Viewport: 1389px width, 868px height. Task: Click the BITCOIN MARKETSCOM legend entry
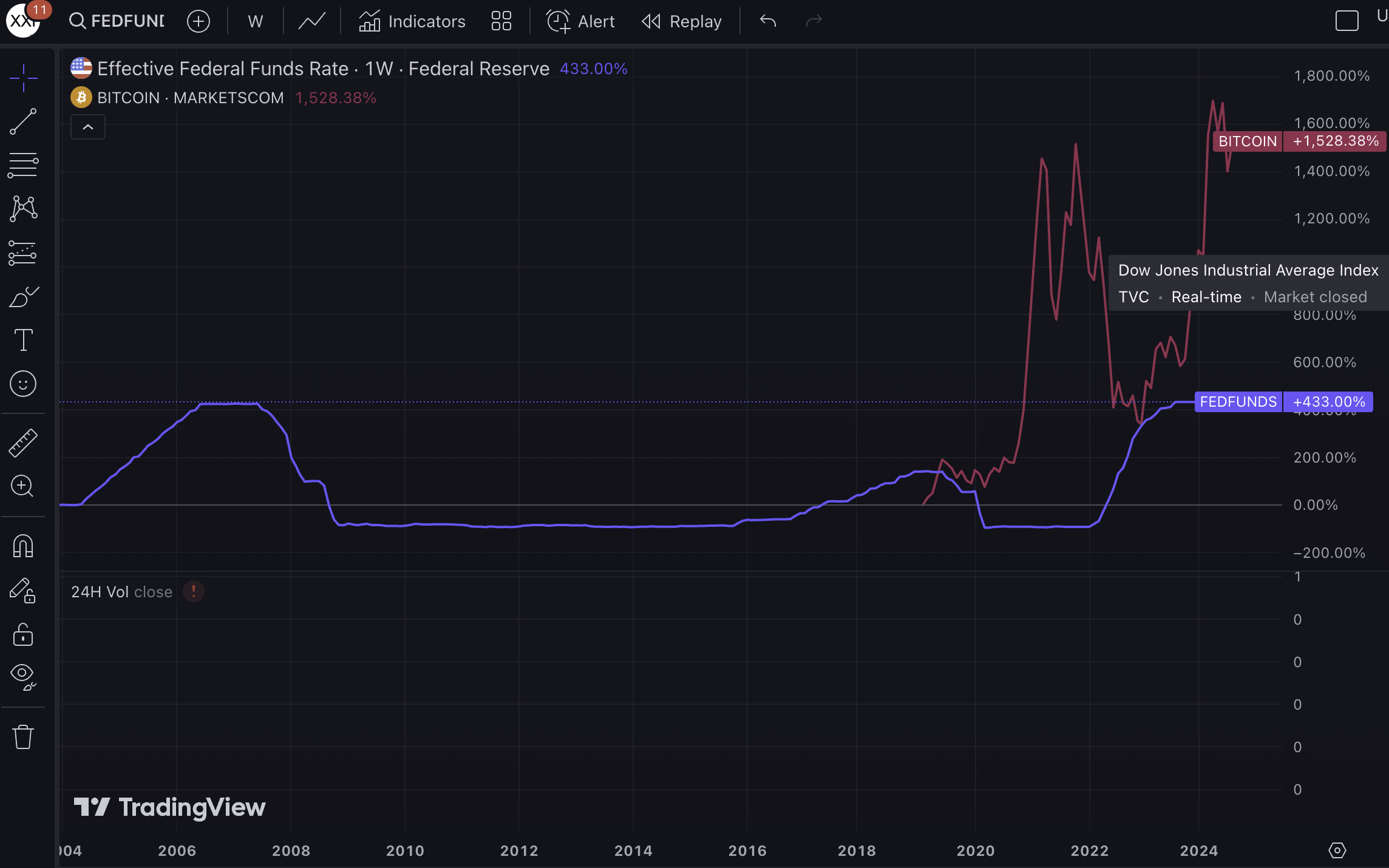190,98
